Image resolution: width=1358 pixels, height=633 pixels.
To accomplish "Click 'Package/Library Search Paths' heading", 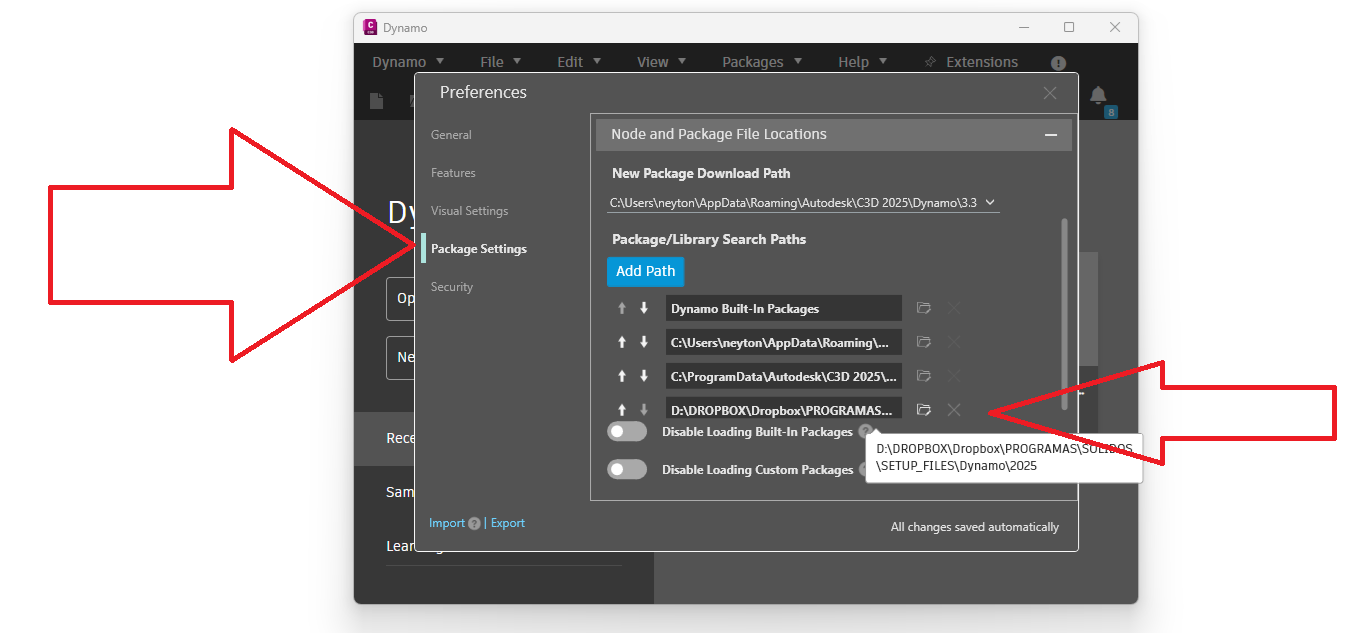I will point(709,240).
